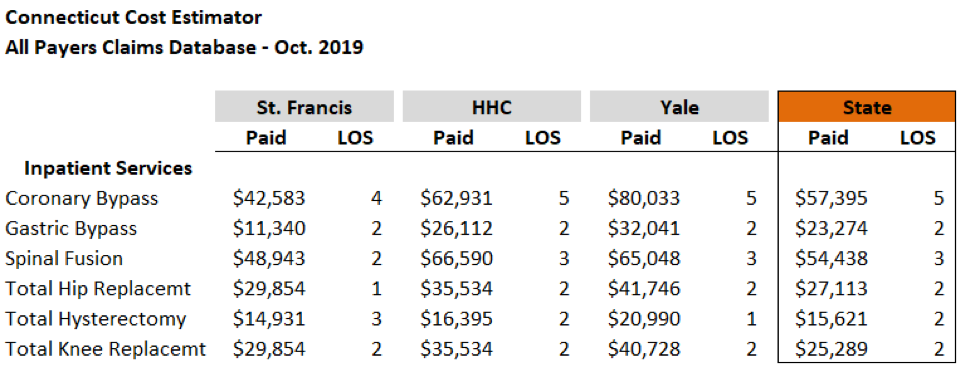Image resolution: width=974 pixels, height=381 pixels.
Task: Click the Spinal Fusion row label
Action: [x=64, y=258]
